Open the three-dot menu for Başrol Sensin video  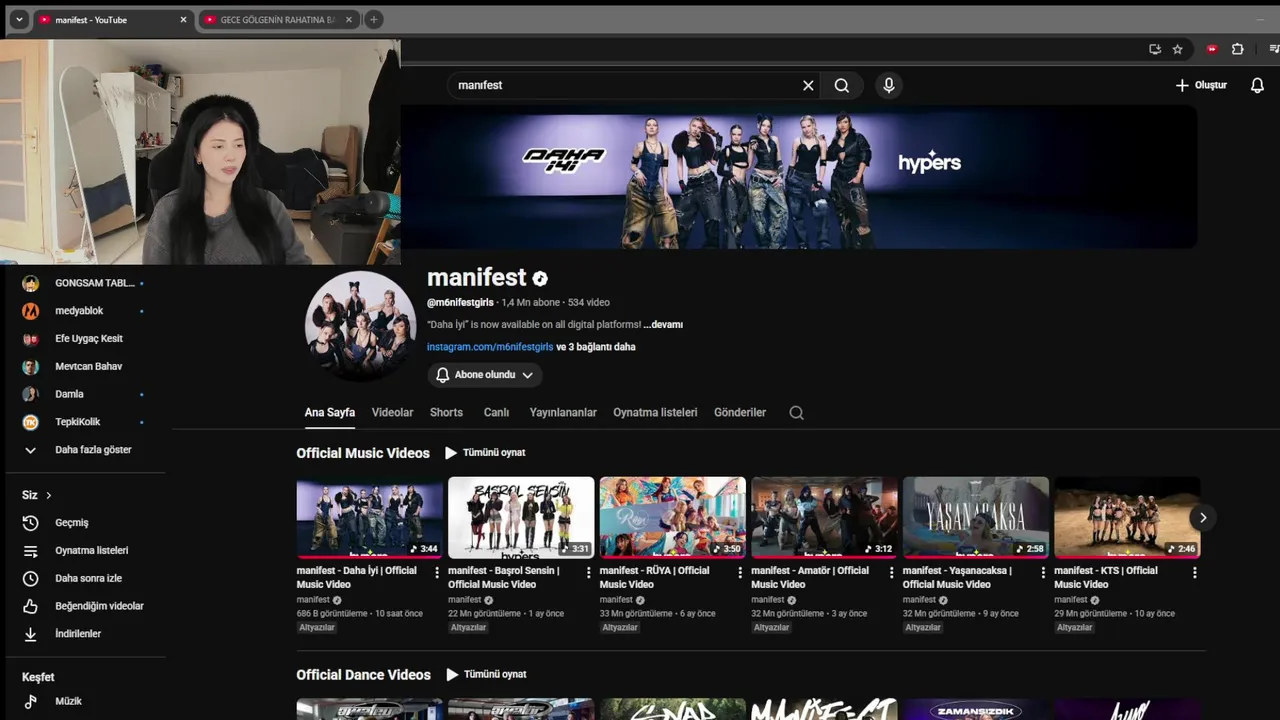(588, 573)
